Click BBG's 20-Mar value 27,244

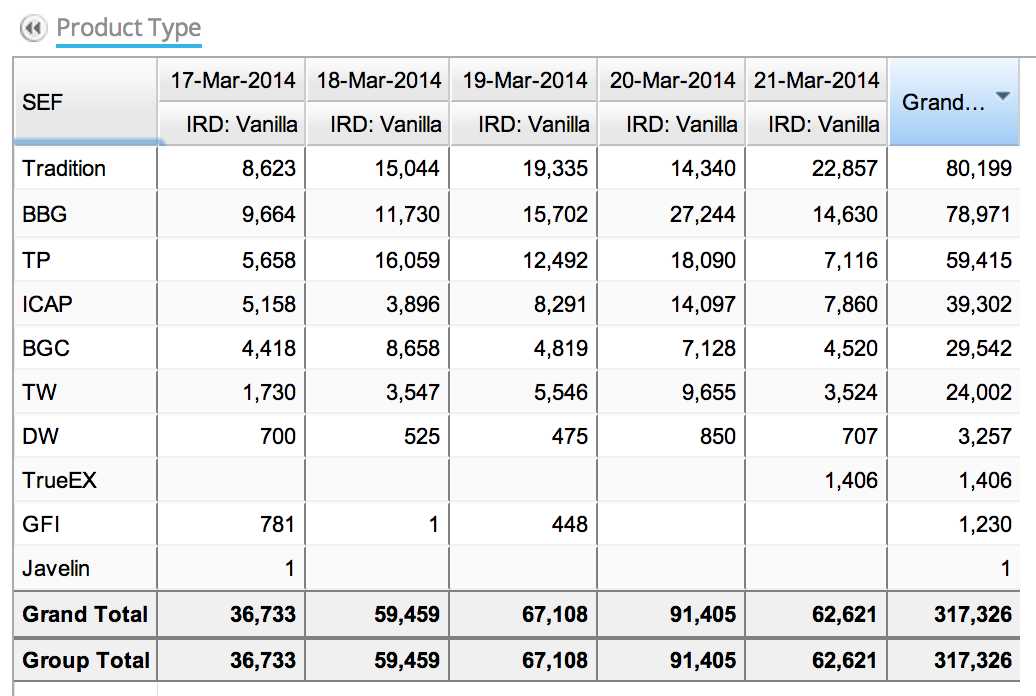pos(702,214)
